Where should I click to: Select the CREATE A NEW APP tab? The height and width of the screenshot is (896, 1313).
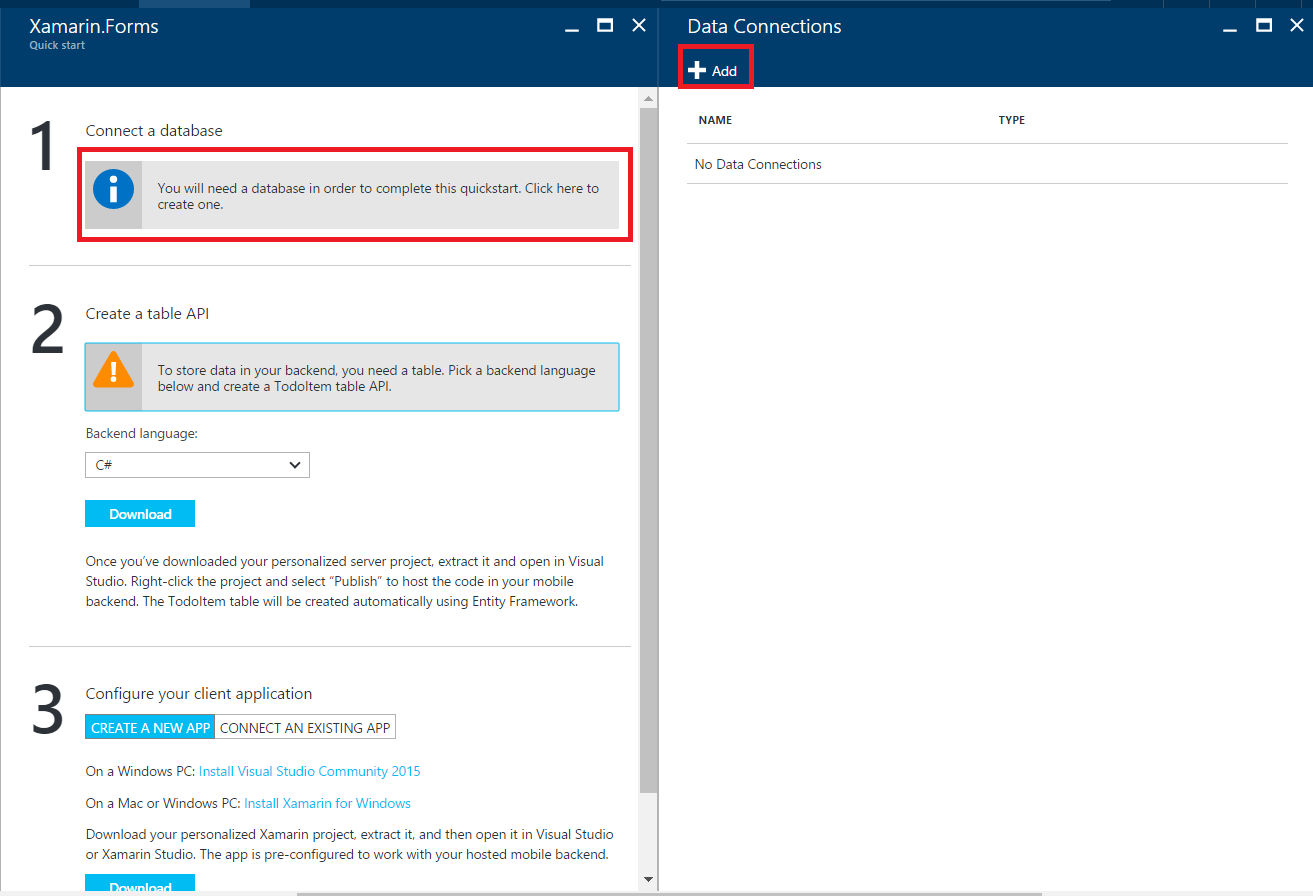[x=150, y=728]
